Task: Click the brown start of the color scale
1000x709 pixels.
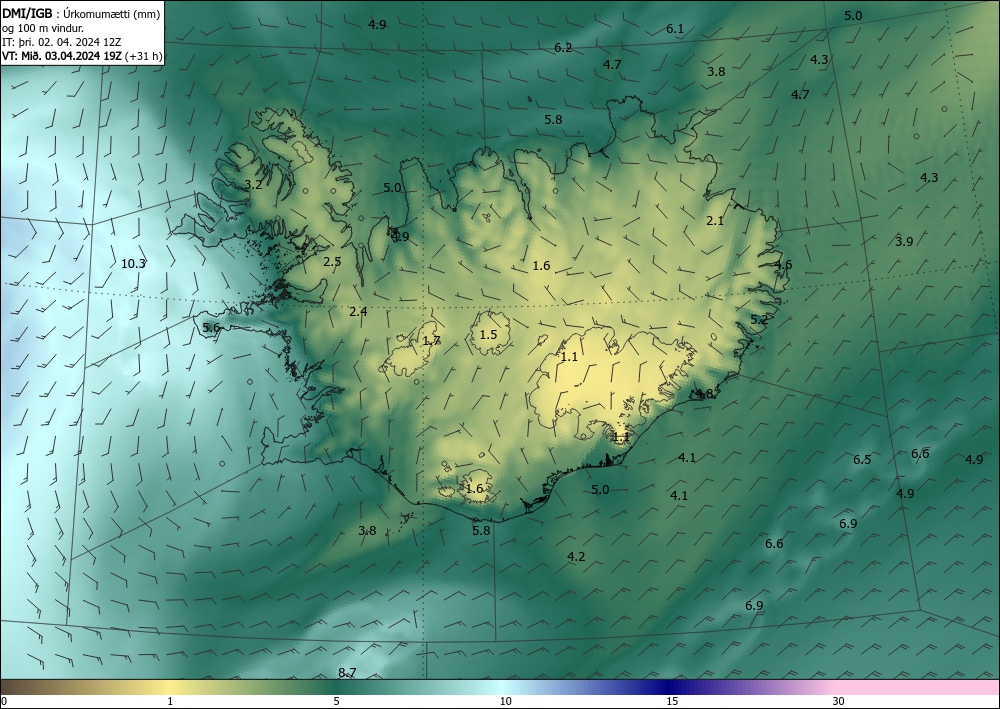Action: (x=26, y=687)
